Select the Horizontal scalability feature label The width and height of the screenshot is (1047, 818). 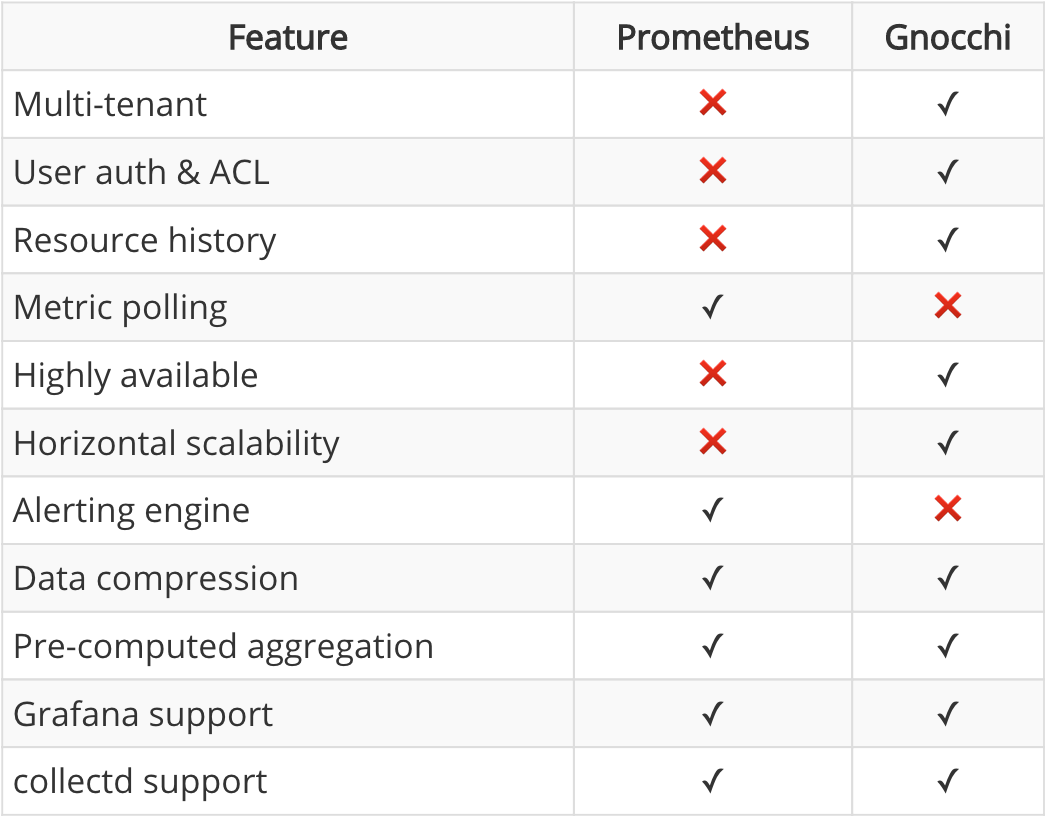tap(176, 443)
